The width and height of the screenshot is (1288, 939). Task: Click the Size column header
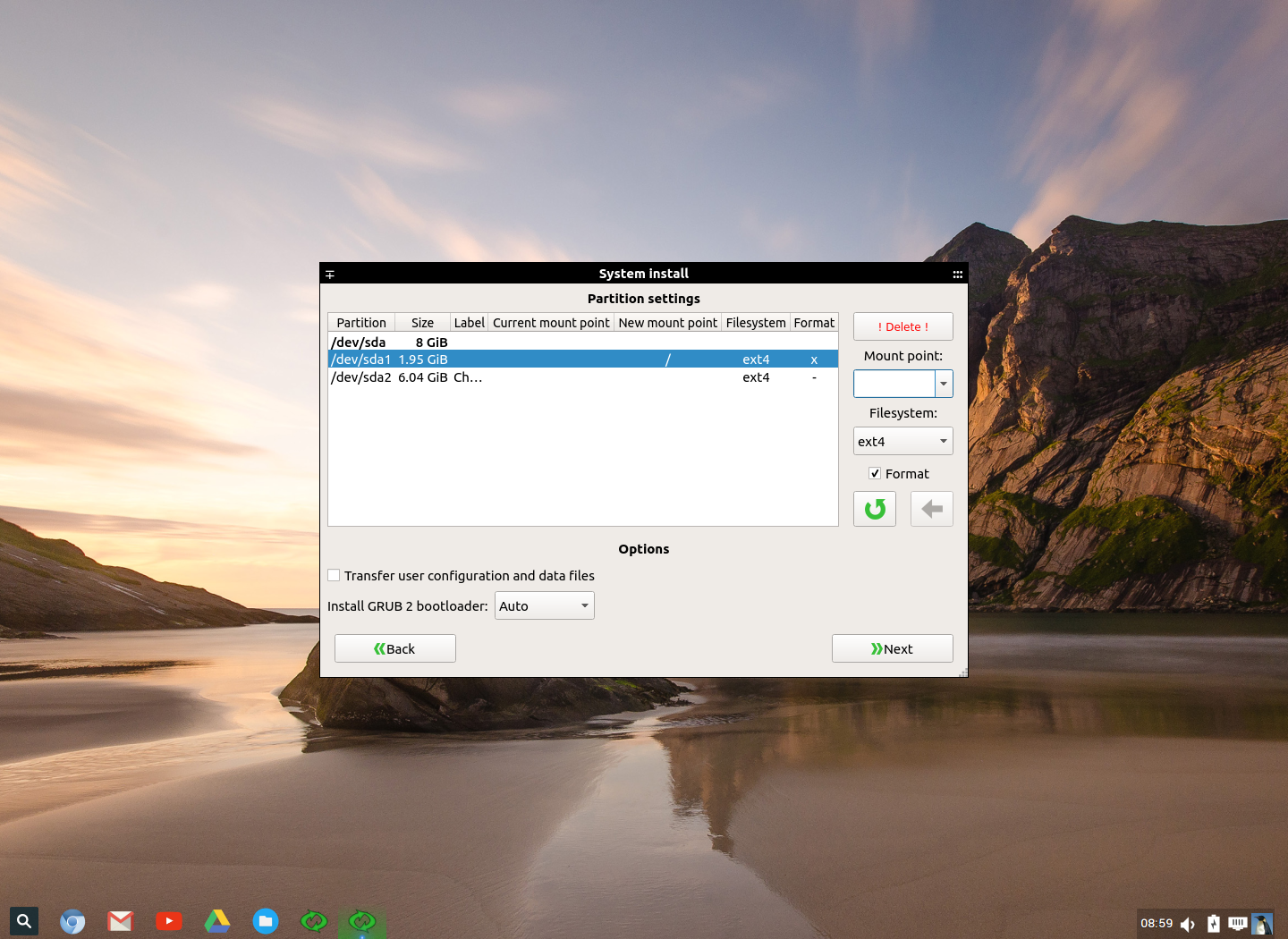(422, 323)
